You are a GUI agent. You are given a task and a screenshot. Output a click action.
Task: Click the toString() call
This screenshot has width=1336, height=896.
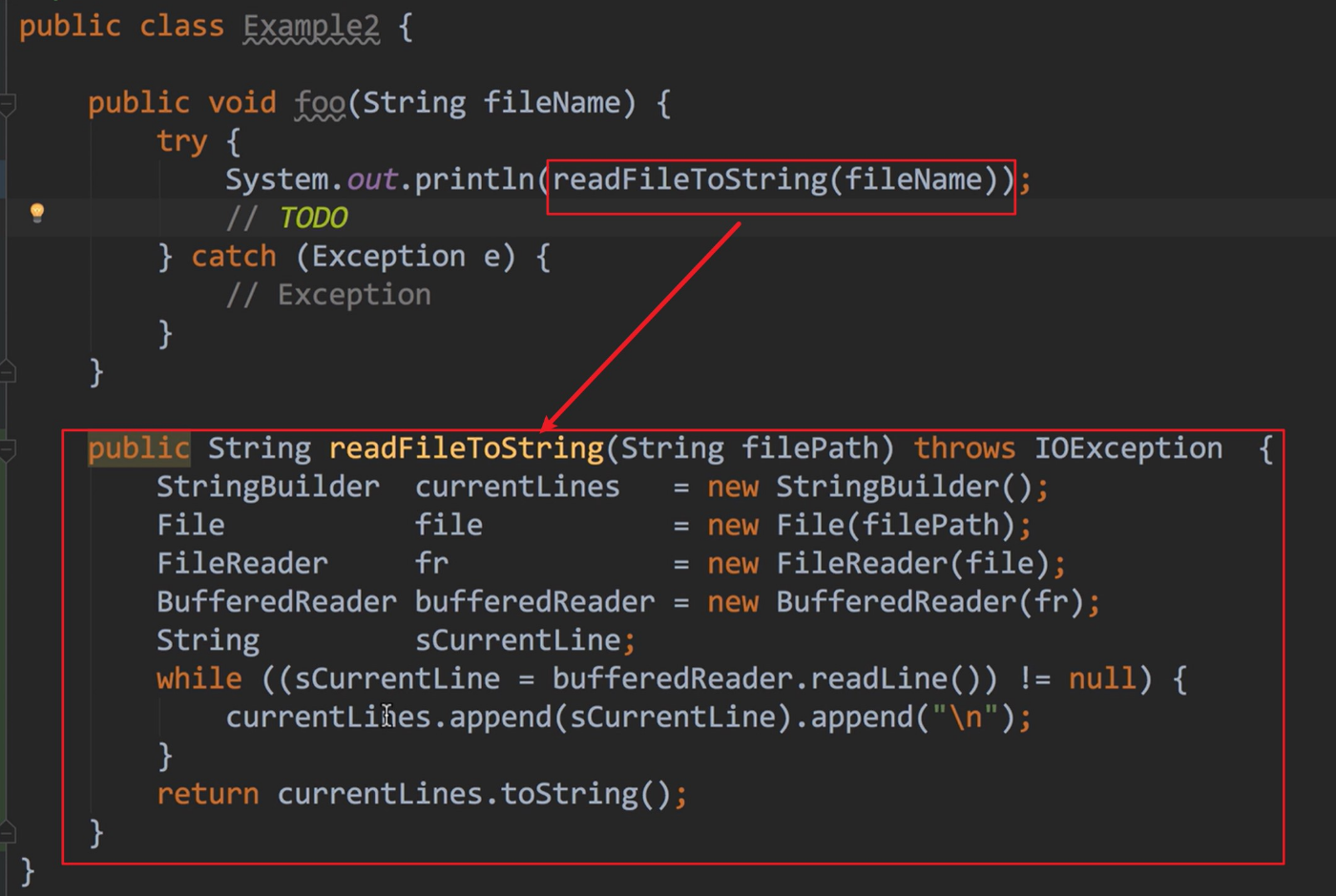click(x=586, y=794)
